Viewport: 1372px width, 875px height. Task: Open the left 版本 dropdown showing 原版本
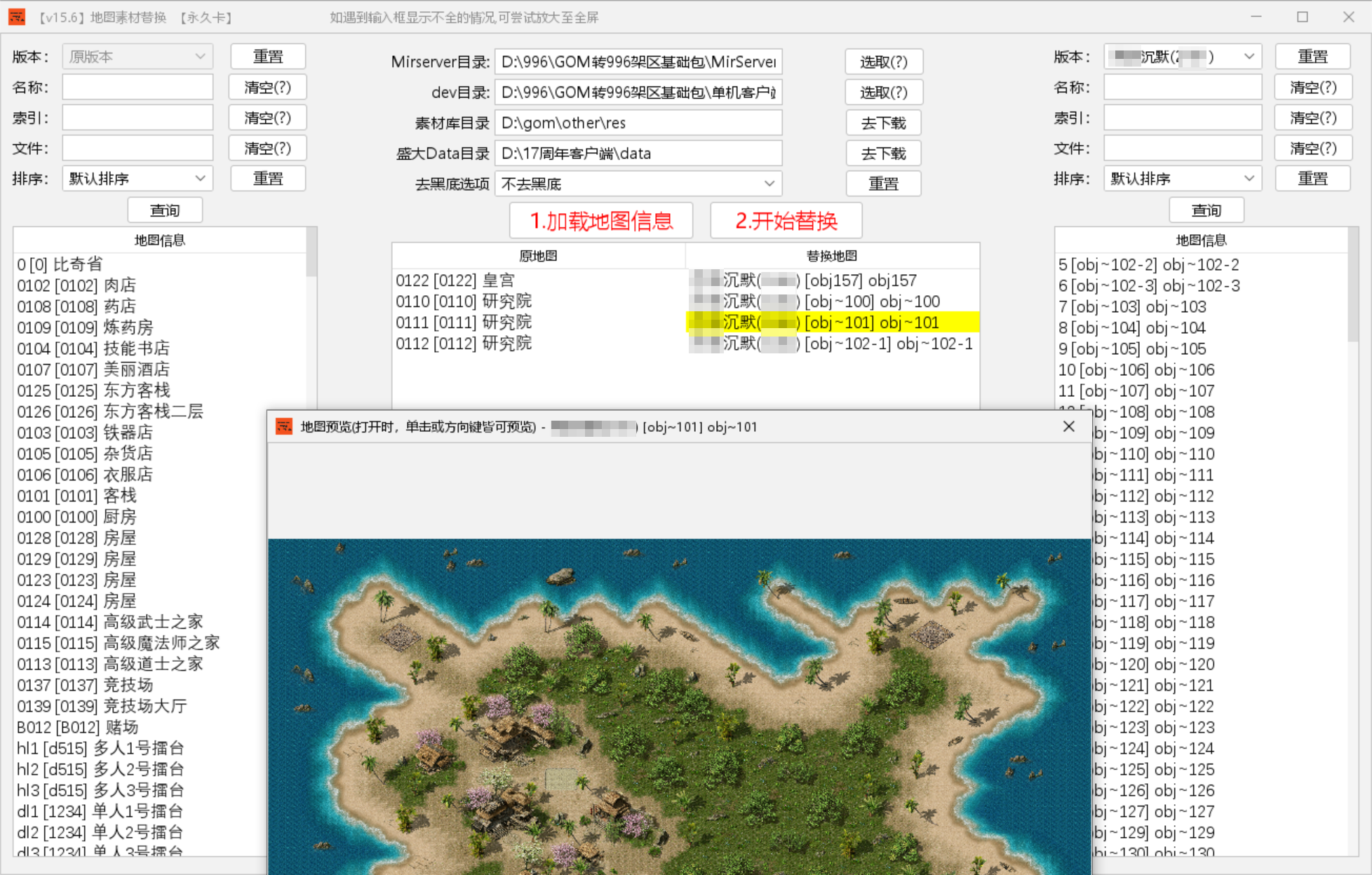pos(137,57)
